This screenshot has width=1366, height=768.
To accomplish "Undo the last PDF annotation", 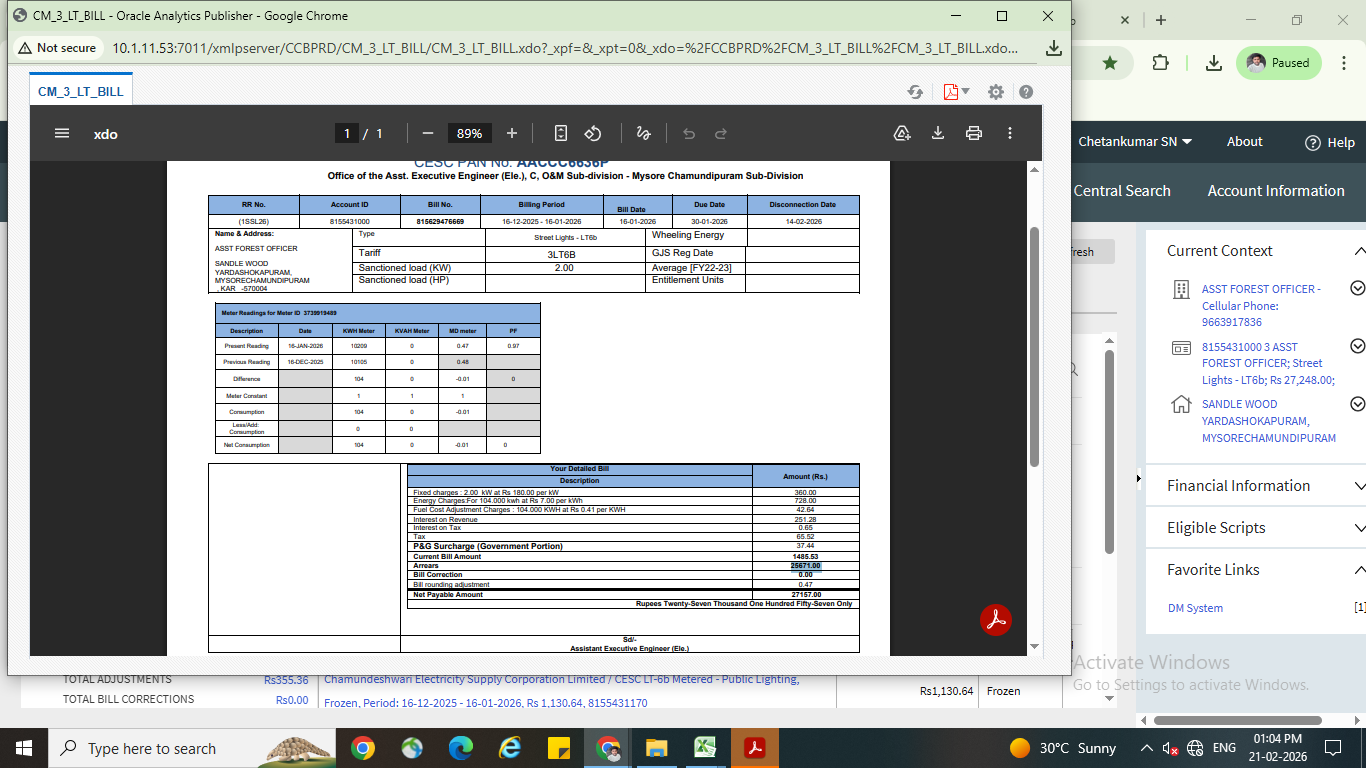I will pyautogui.click(x=689, y=133).
